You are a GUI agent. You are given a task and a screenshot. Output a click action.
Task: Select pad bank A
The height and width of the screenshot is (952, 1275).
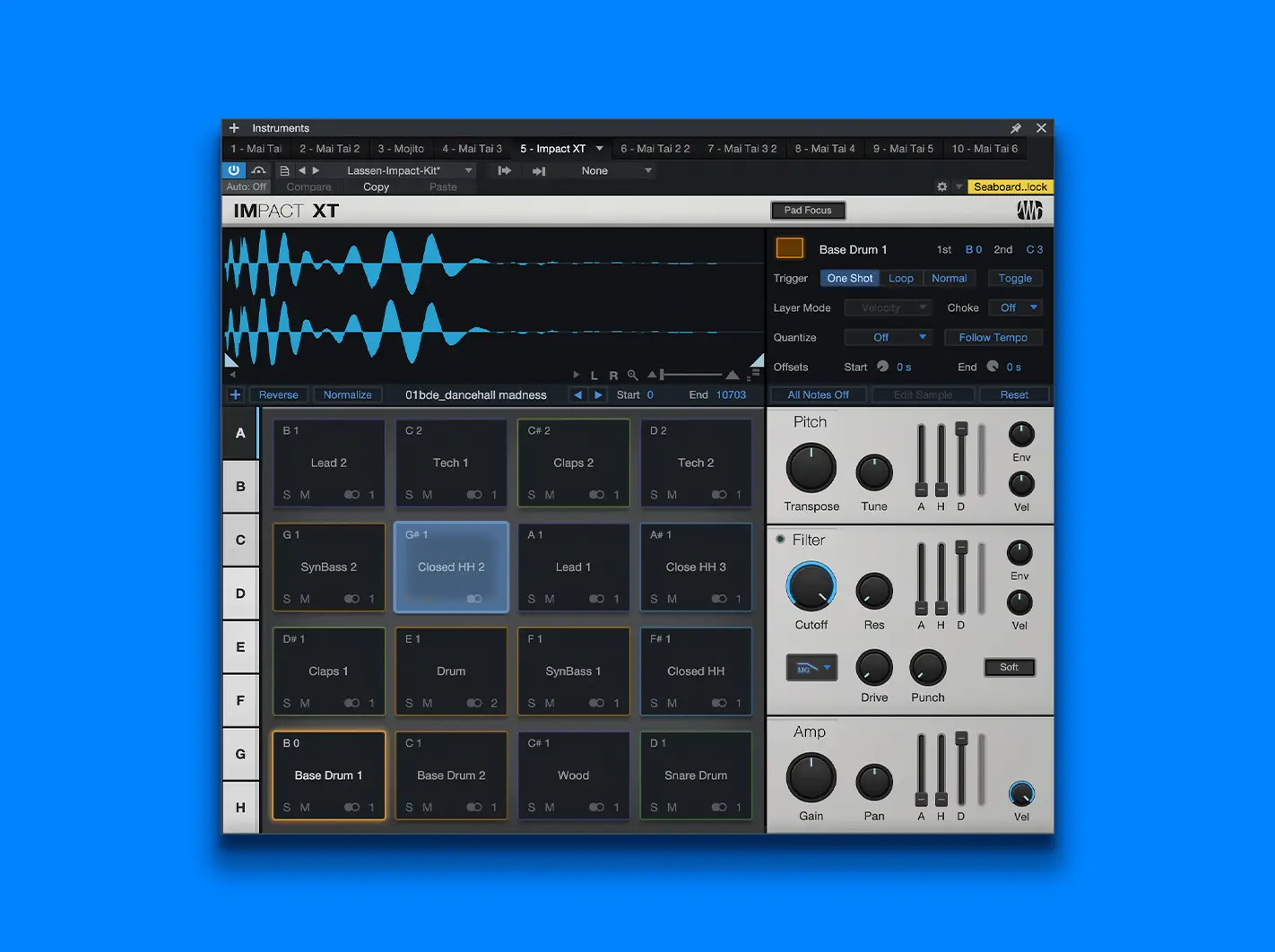[x=240, y=433]
